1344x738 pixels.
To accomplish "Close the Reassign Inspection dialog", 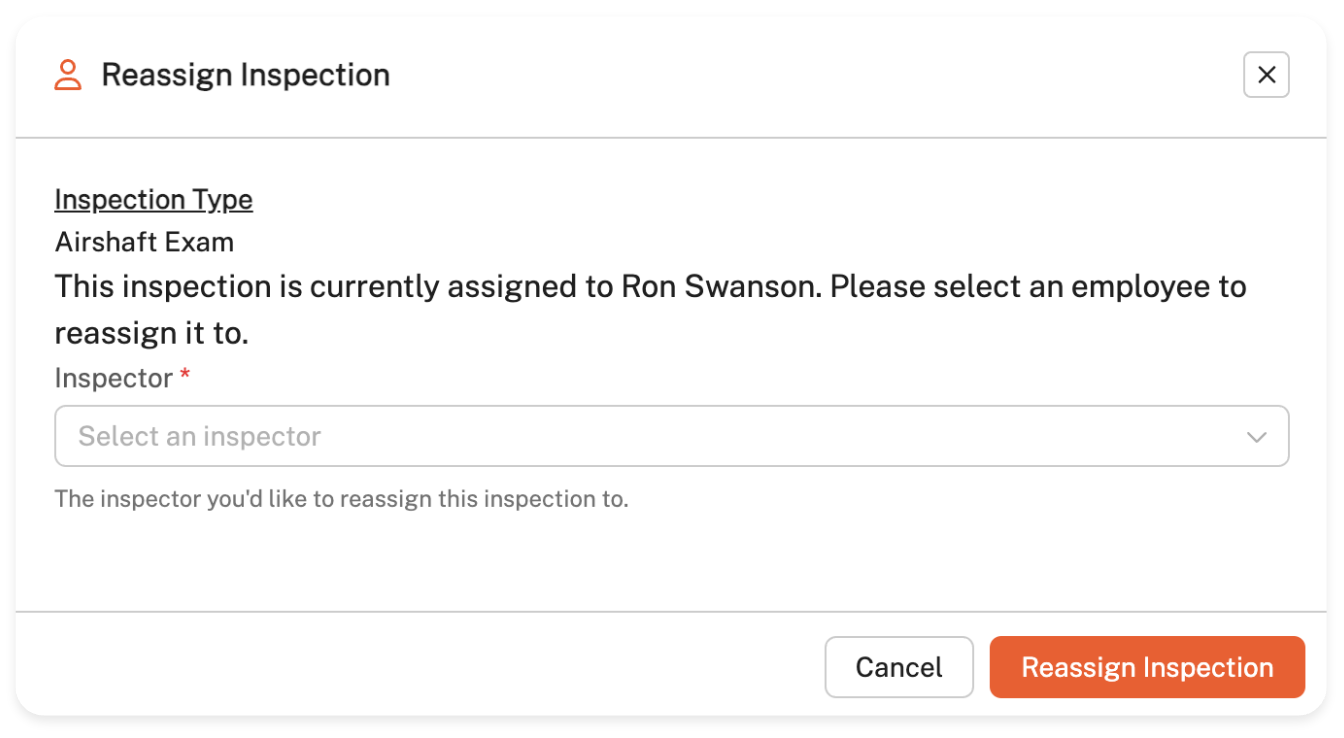I will click(1266, 75).
